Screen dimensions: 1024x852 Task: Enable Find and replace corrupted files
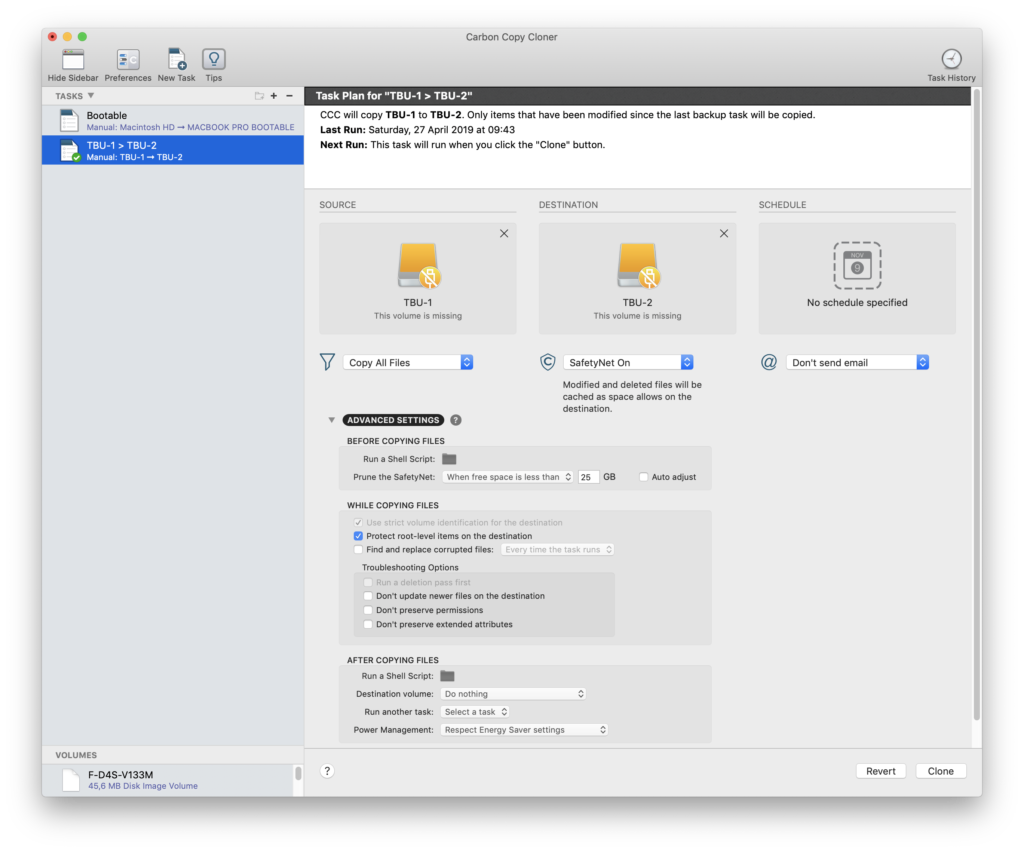[x=358, y=550]
